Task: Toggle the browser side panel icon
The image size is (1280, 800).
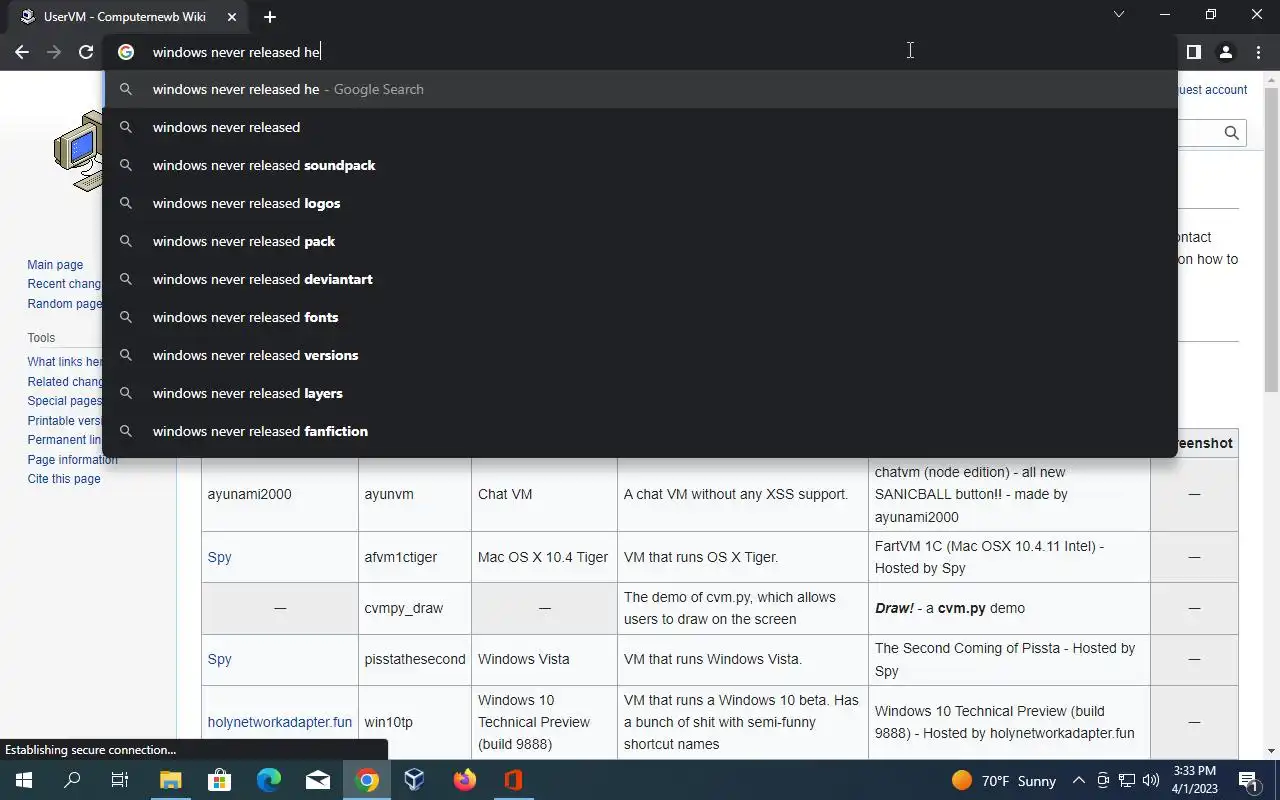Action: 1193,52
